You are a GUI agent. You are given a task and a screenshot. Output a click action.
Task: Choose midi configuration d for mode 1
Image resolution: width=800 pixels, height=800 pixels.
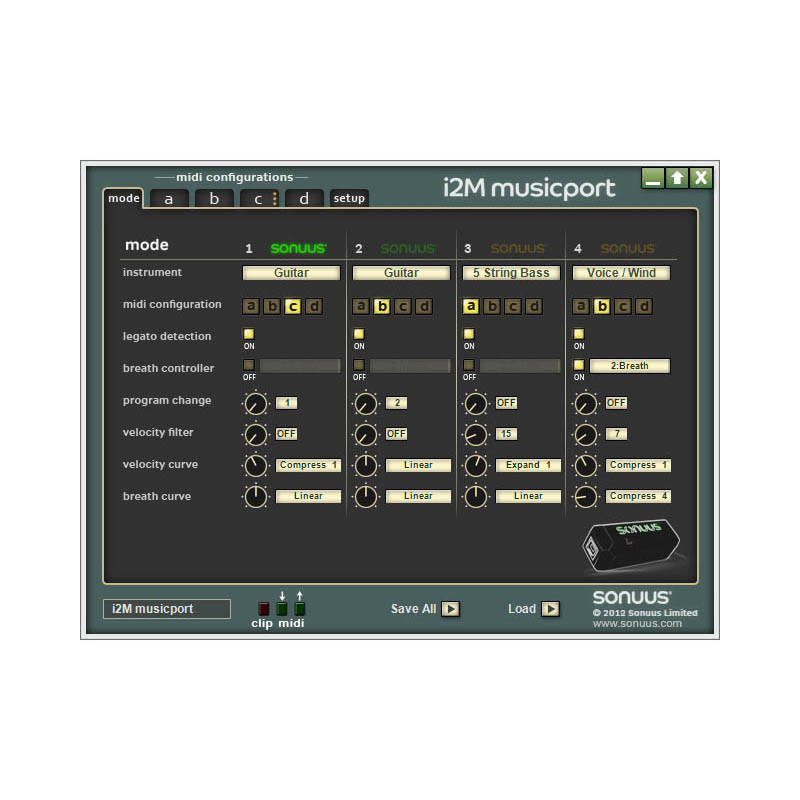314,306
